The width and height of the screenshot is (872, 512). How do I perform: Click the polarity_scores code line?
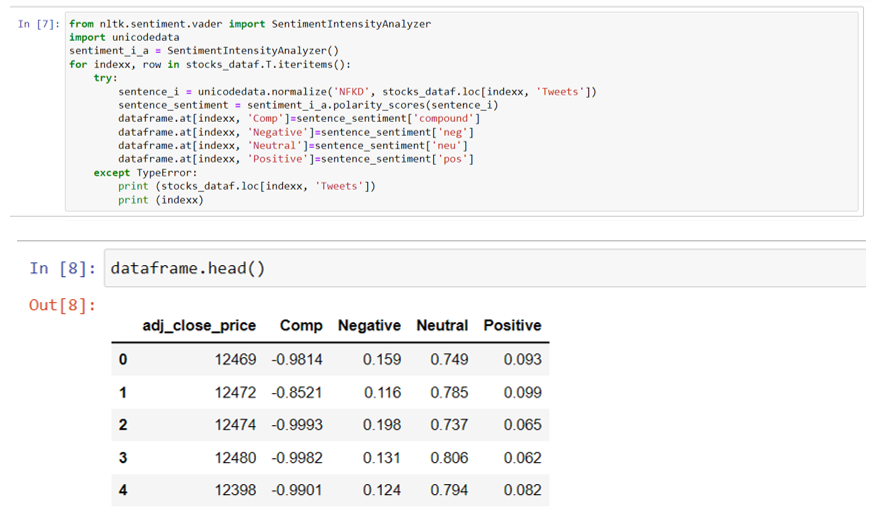pos(308,105)
